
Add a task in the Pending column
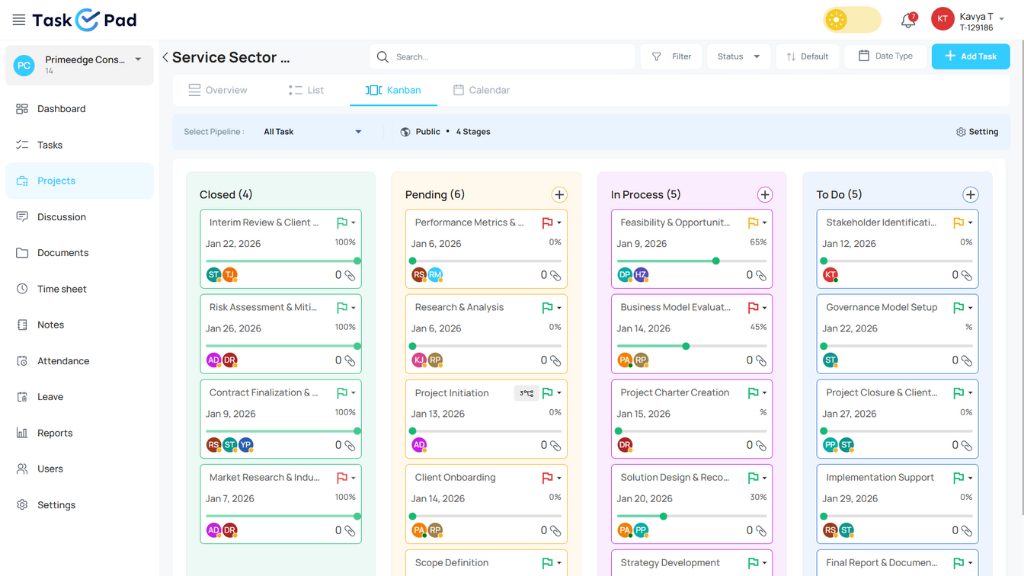[x=559, y=195]
